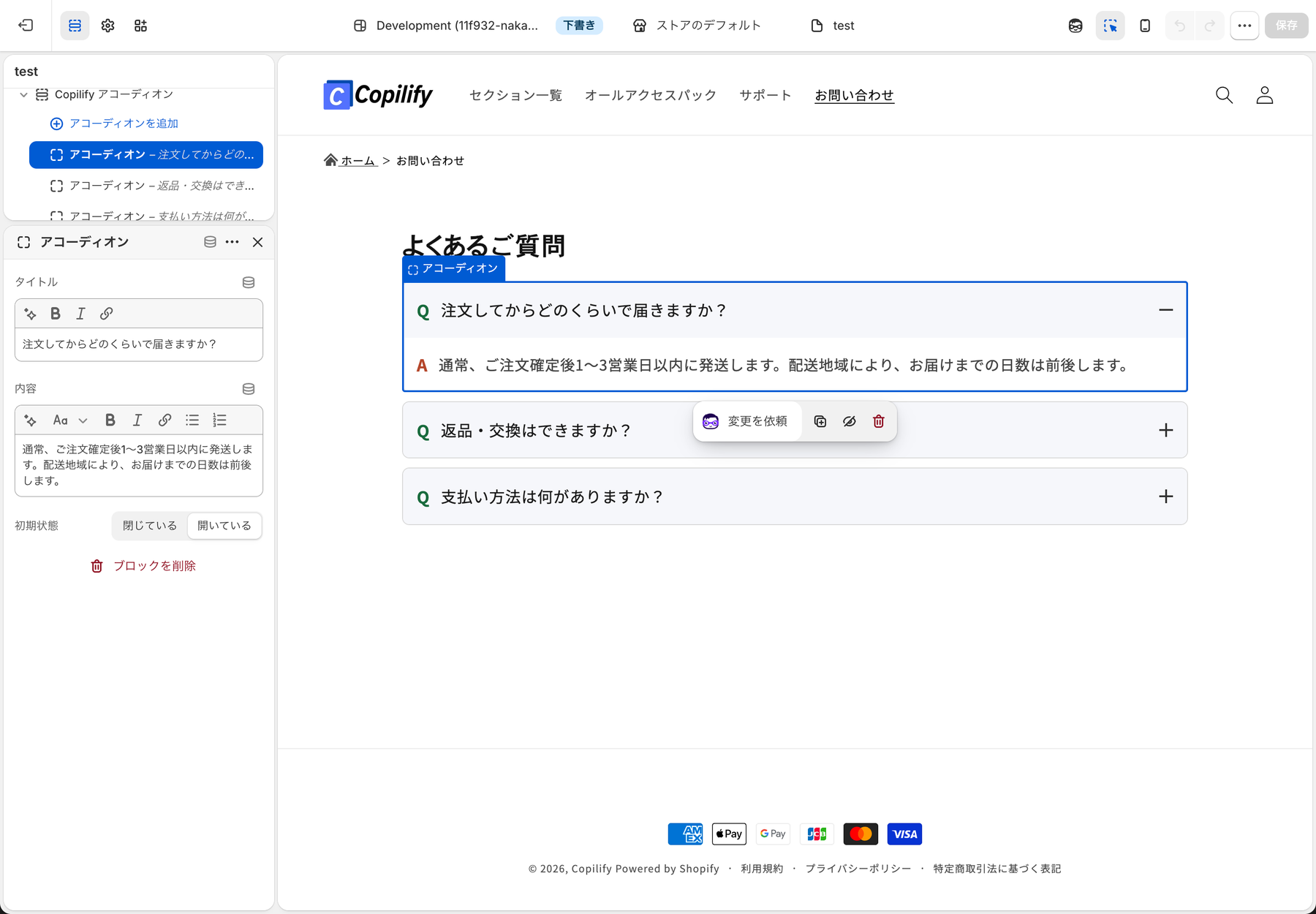Click the content text area
The width and height of the screenshot is (1316, 914).
point(139,465)
